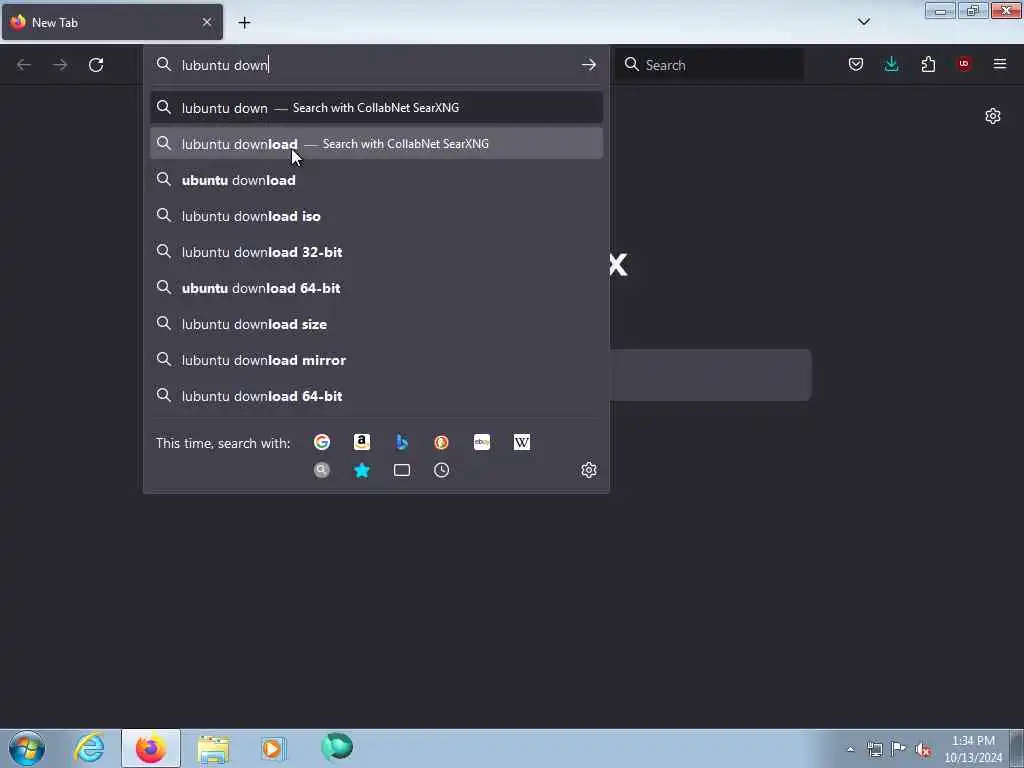Open the Action Center flag icon
Screen dimensions: 1024x768
(x=899, y=749)
